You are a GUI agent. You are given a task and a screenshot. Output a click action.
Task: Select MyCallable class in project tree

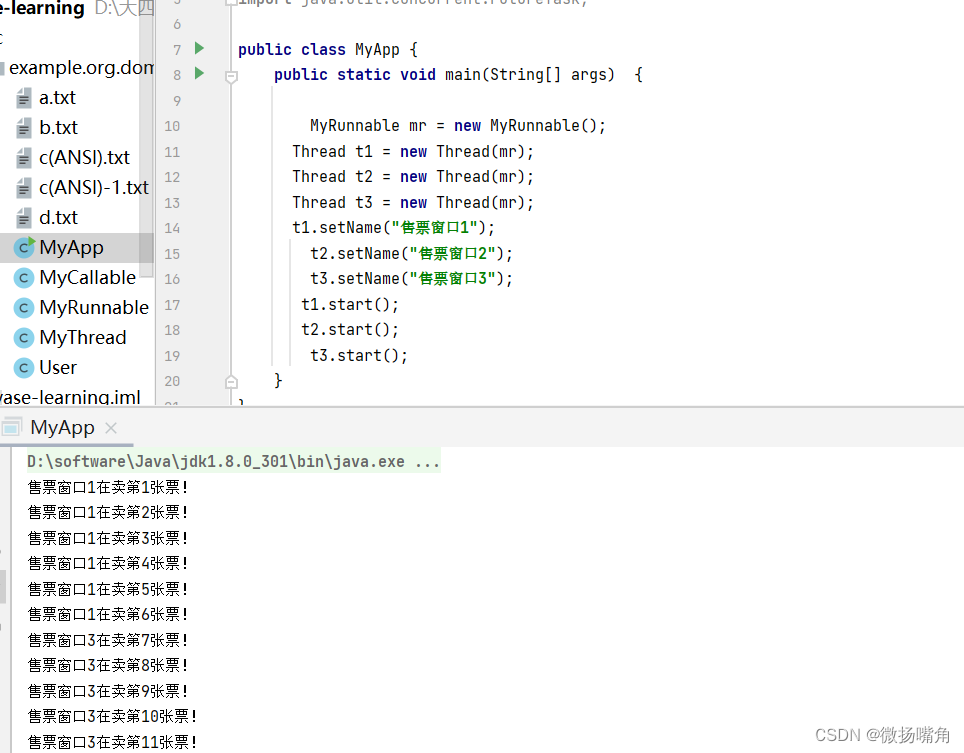87,278
